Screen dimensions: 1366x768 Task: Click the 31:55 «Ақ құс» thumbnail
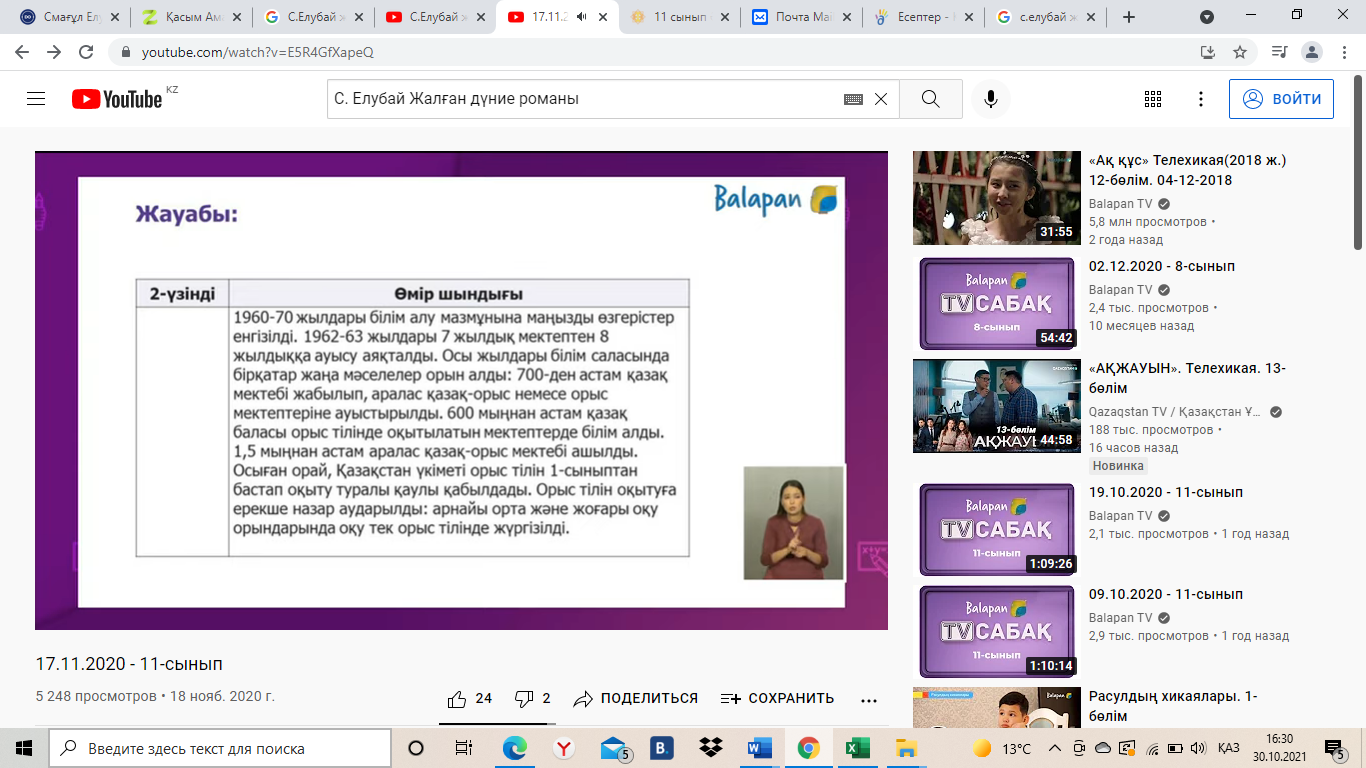[x=997, y=198]
